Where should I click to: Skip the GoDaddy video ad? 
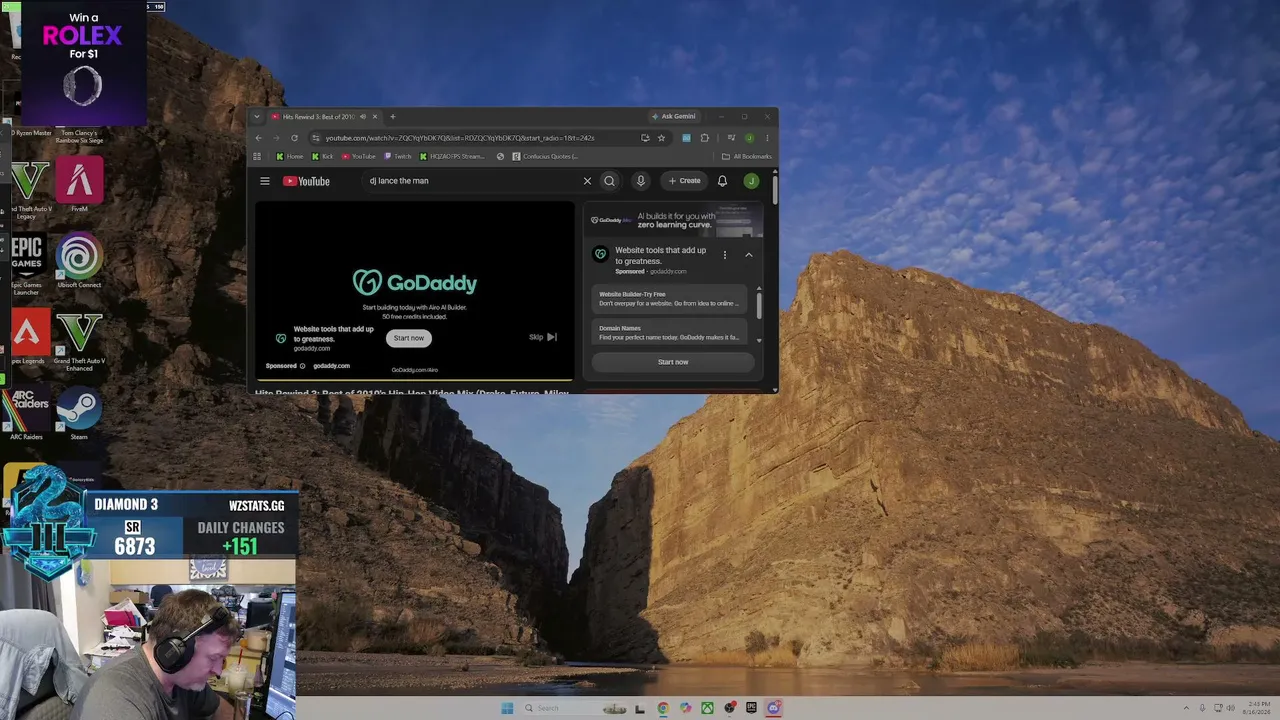point(543,337)
